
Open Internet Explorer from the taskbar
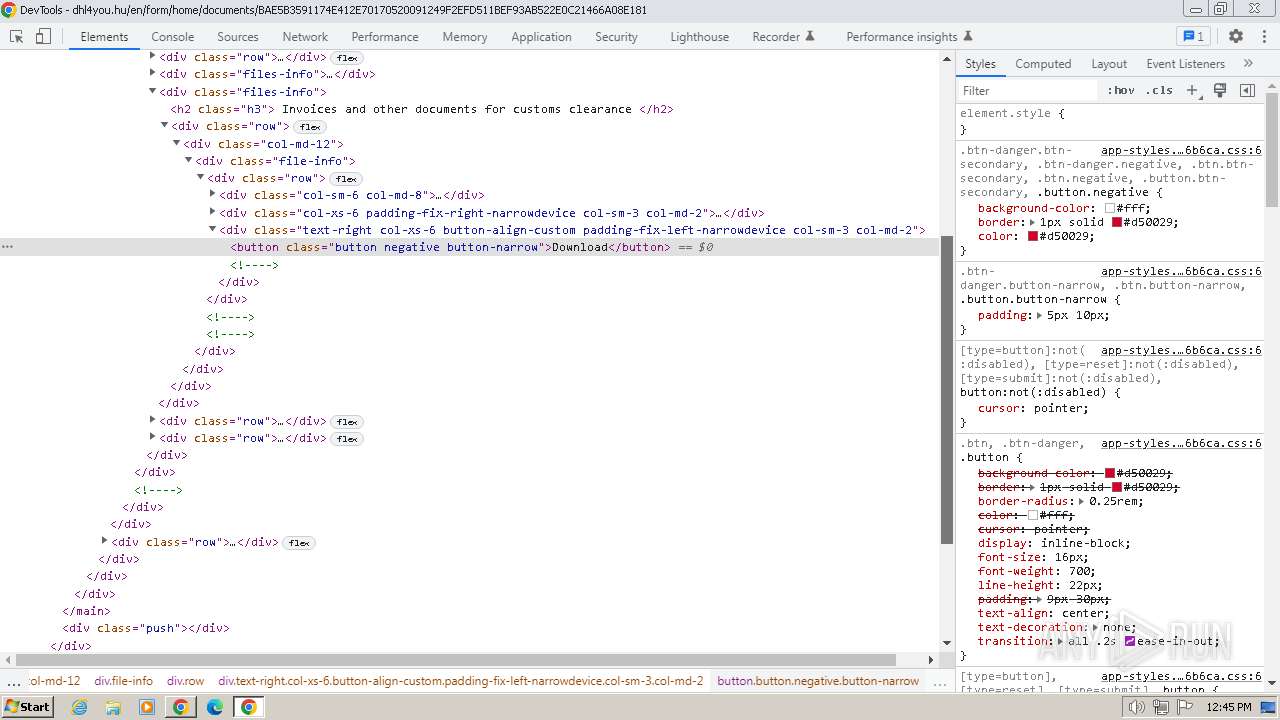[80, 707]
